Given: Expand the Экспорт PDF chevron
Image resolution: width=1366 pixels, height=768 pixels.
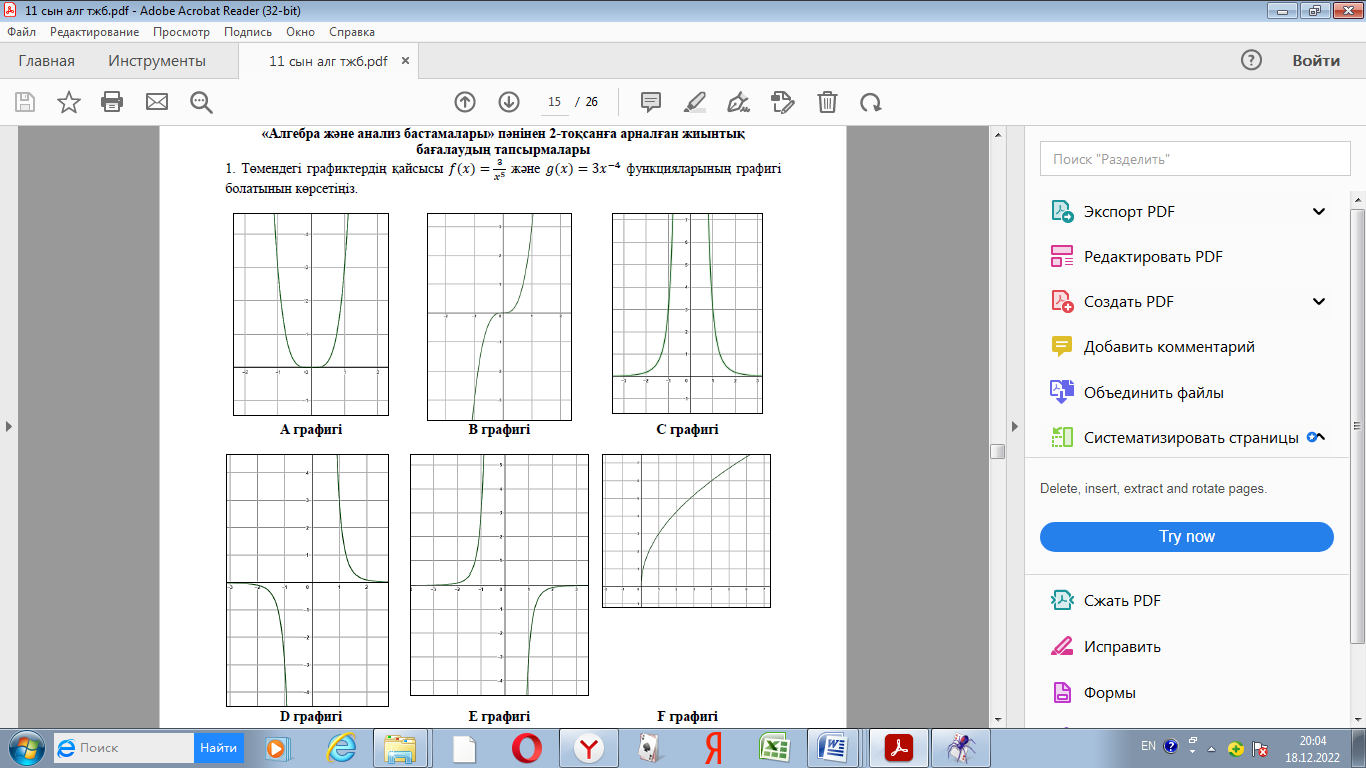Looking at the screenshot, I should click(1319, 212).
